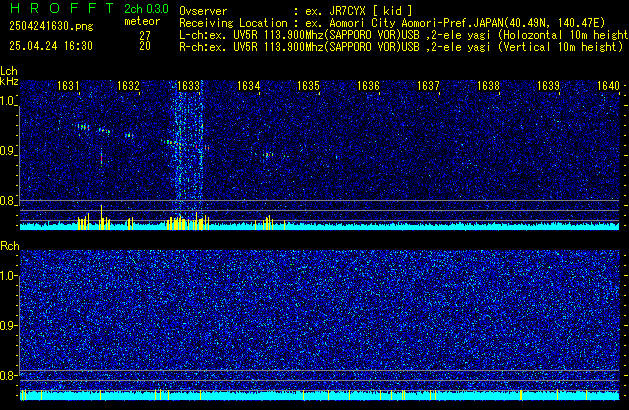The image size is (629, 410).
Task: Click the Lch channel label
Action: (9, 71)
